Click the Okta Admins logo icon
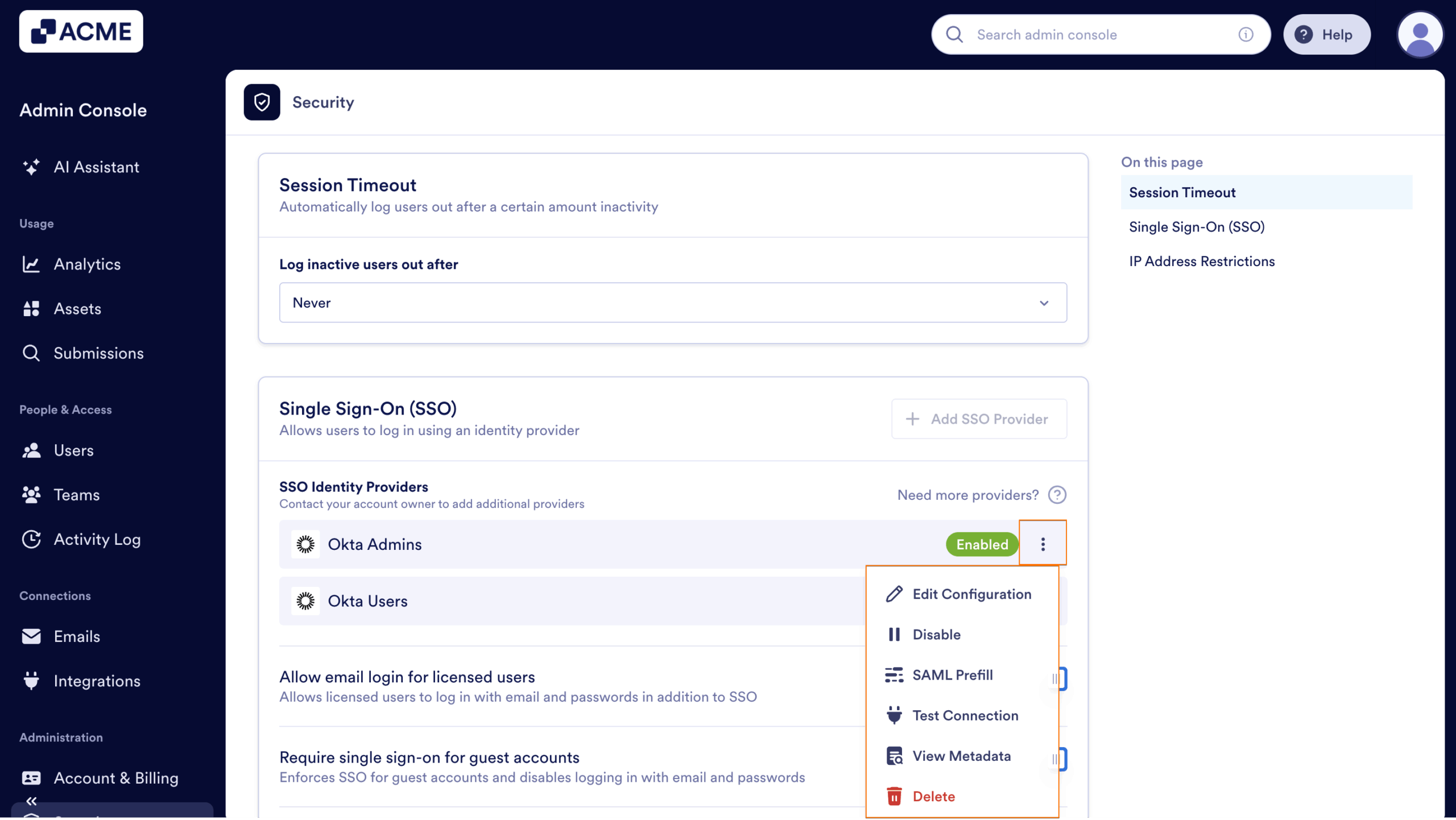Image resolution: width=1456 pixels, height=820 pixels. click(305, 544)
